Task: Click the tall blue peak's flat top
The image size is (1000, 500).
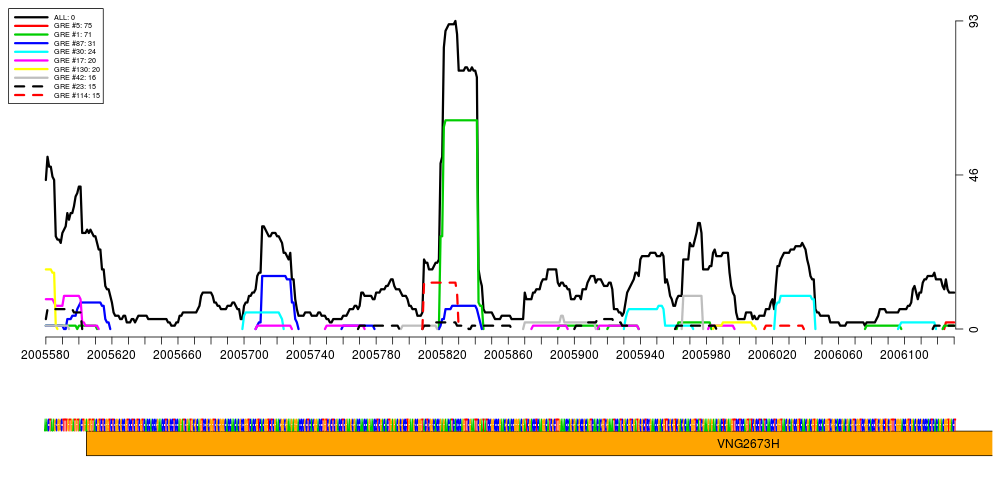Action: (x=275, y=276)
